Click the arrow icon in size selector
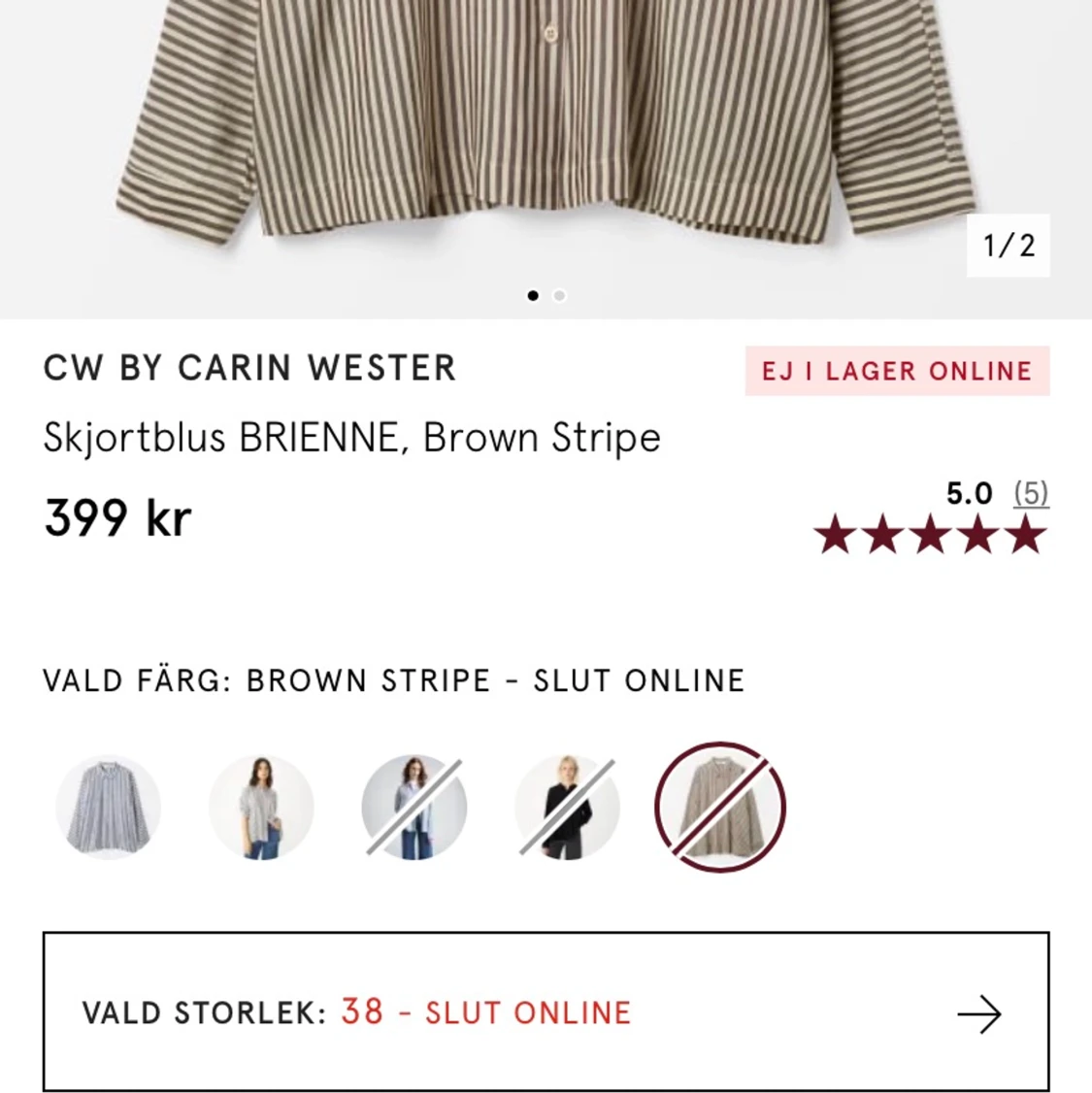Image resolution: width=1092 pixels, height=1093 pixels. [x=979, y=1013]
